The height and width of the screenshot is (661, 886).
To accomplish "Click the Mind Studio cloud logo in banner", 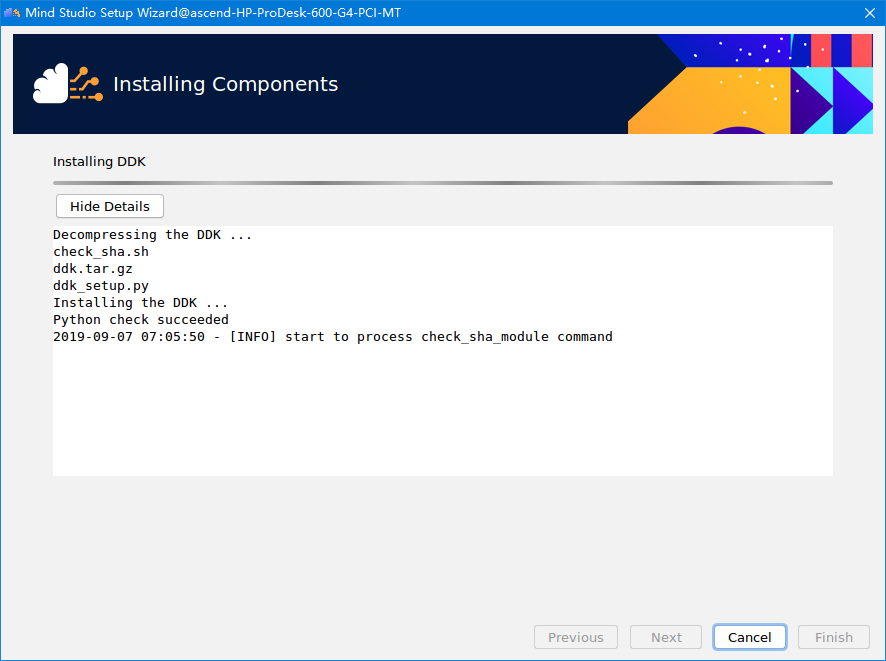I will 68,84.
